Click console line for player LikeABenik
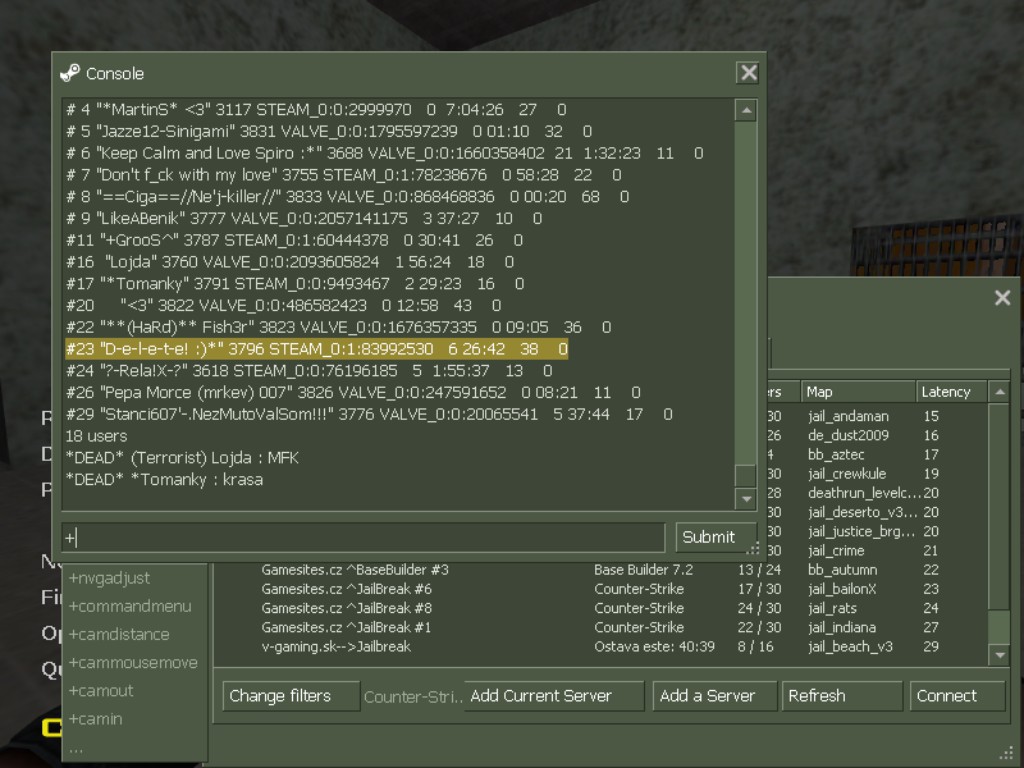This screenshot has height=768, width=1024. [304, 218]
